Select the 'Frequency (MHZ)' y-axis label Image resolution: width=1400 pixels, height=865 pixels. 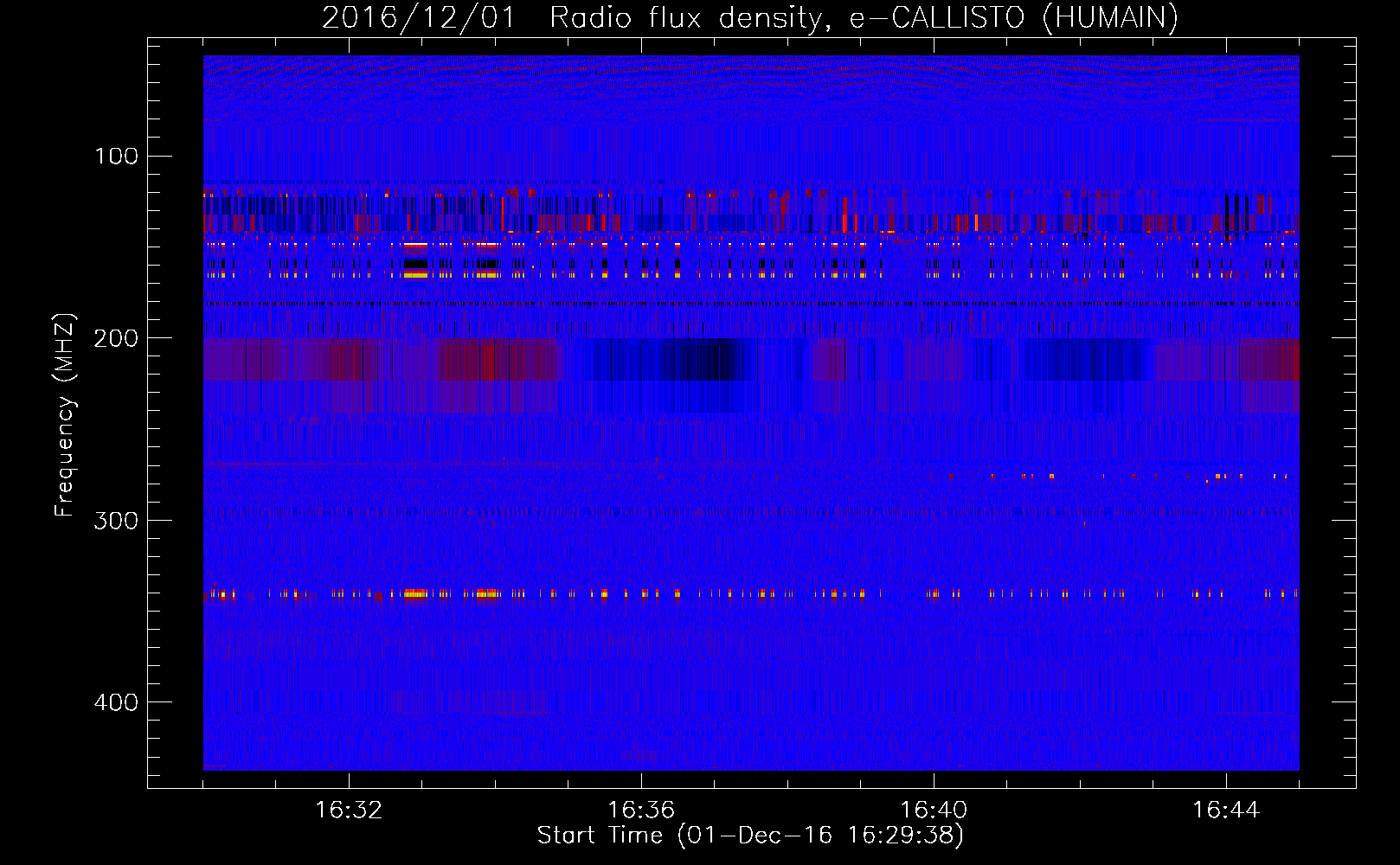(66, 415)
